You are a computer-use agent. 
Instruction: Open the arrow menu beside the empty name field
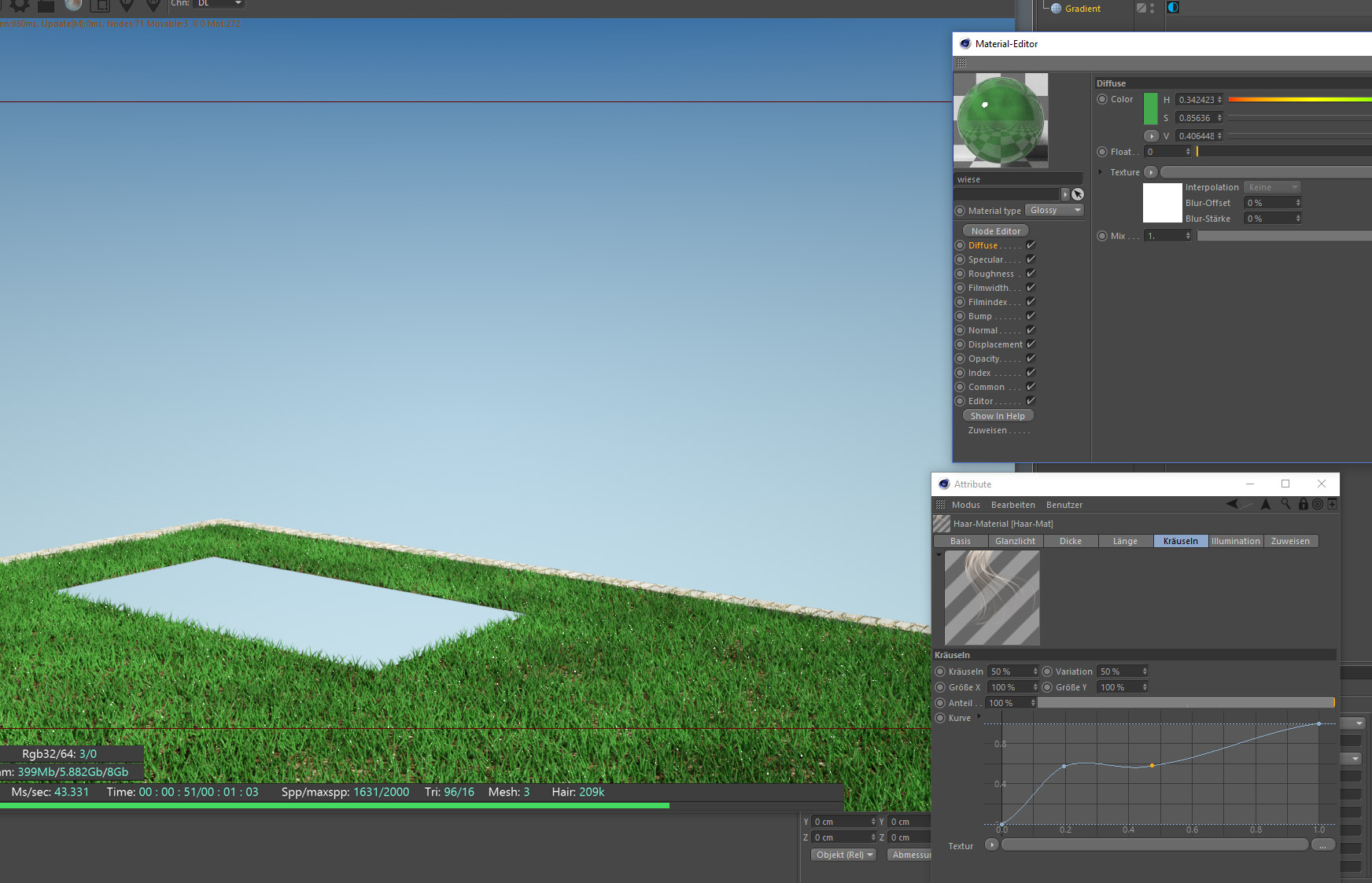[x=1065, y=194]
